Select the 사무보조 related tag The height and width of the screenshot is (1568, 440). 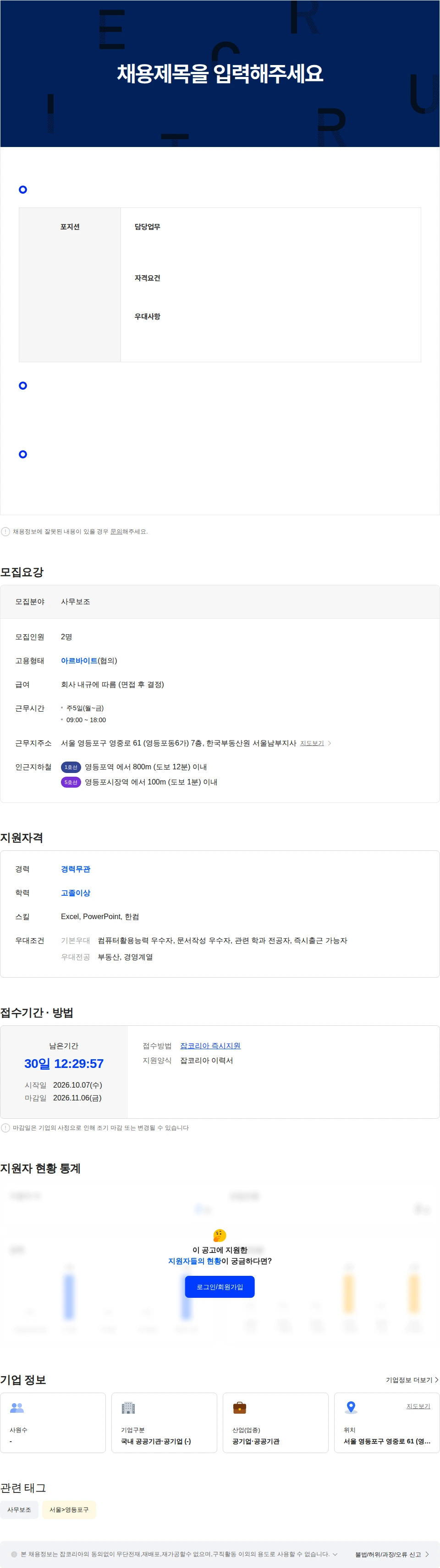point(19,1509)
